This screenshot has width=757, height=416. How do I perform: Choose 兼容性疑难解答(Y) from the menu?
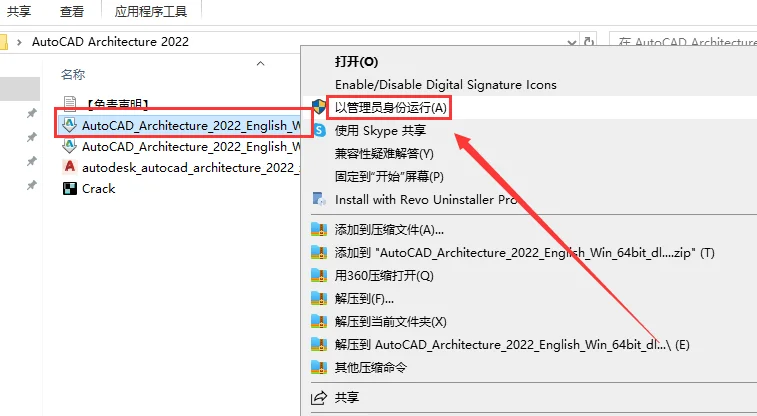(x=384, y=153)
